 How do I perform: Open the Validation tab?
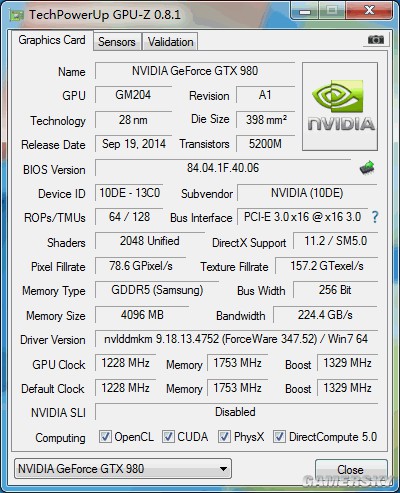(x=170, y=42)
